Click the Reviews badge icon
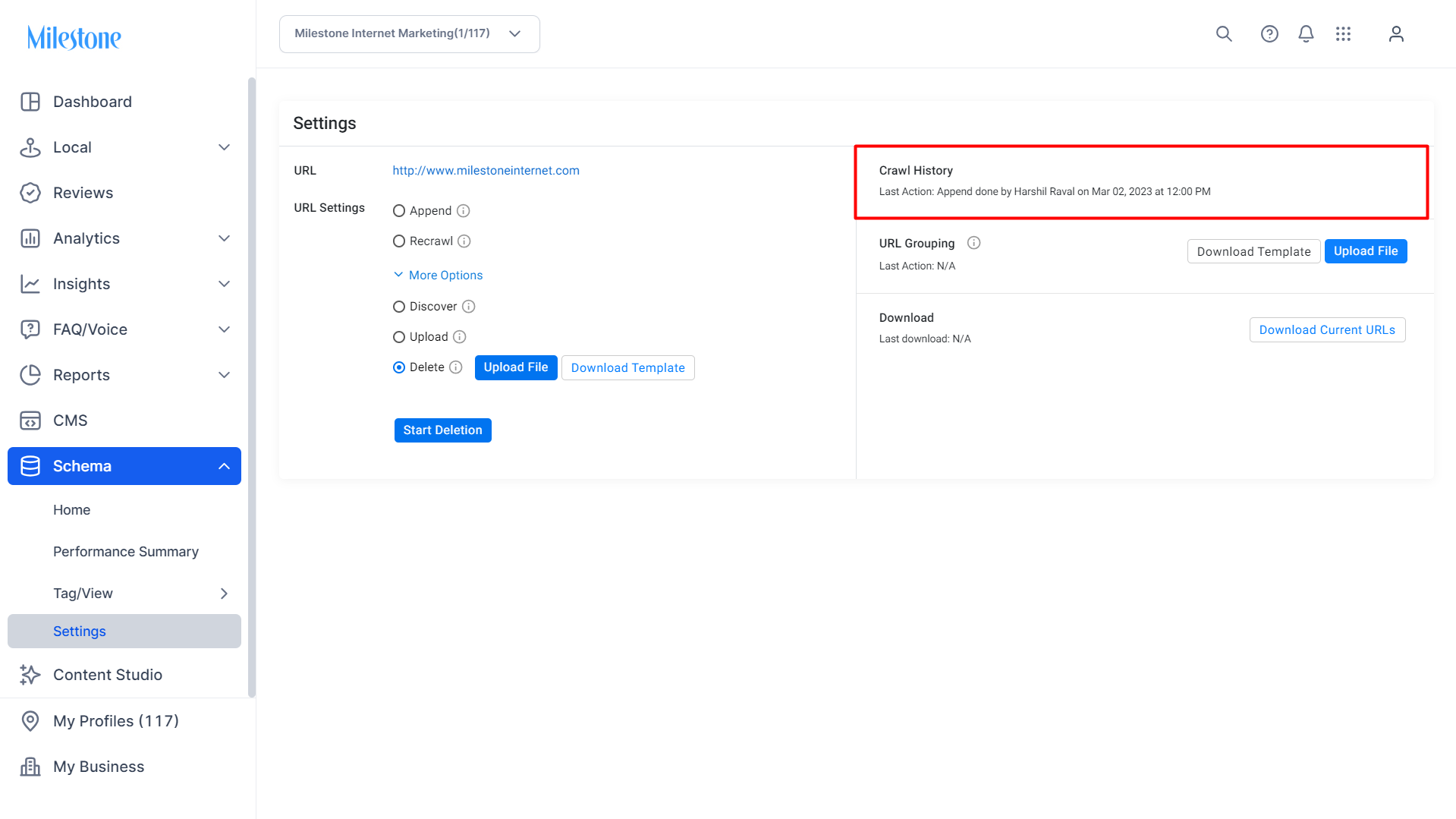Viewport: 1456px width, 819px height. [30, 193]
